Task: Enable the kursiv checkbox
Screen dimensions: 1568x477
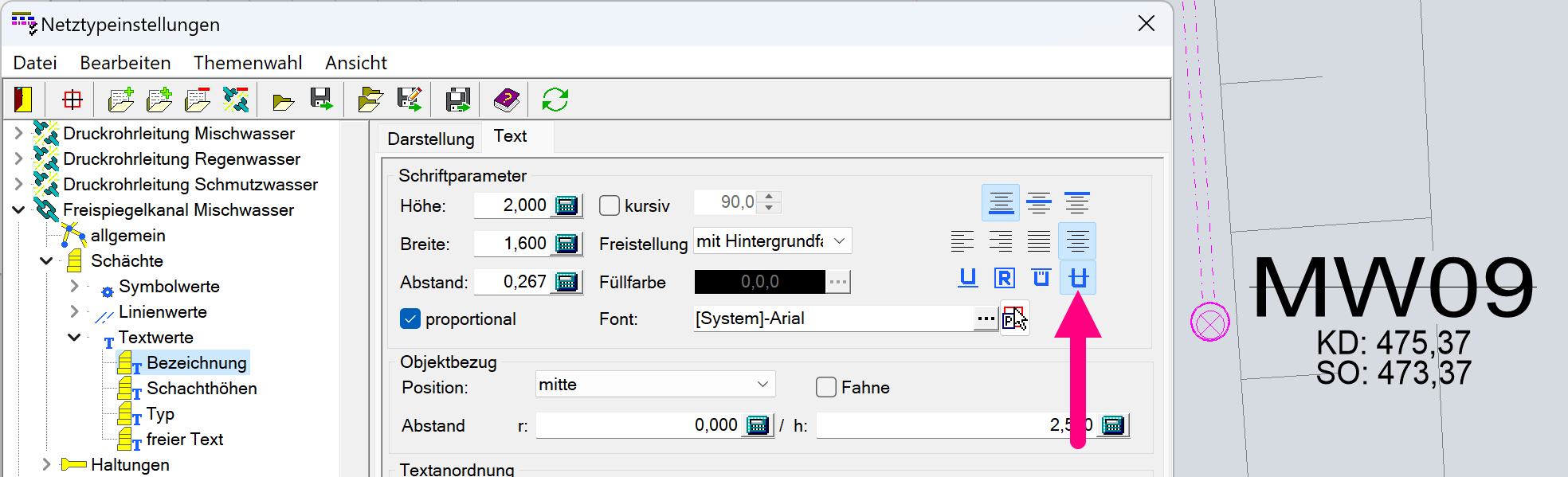Action: 610,205
